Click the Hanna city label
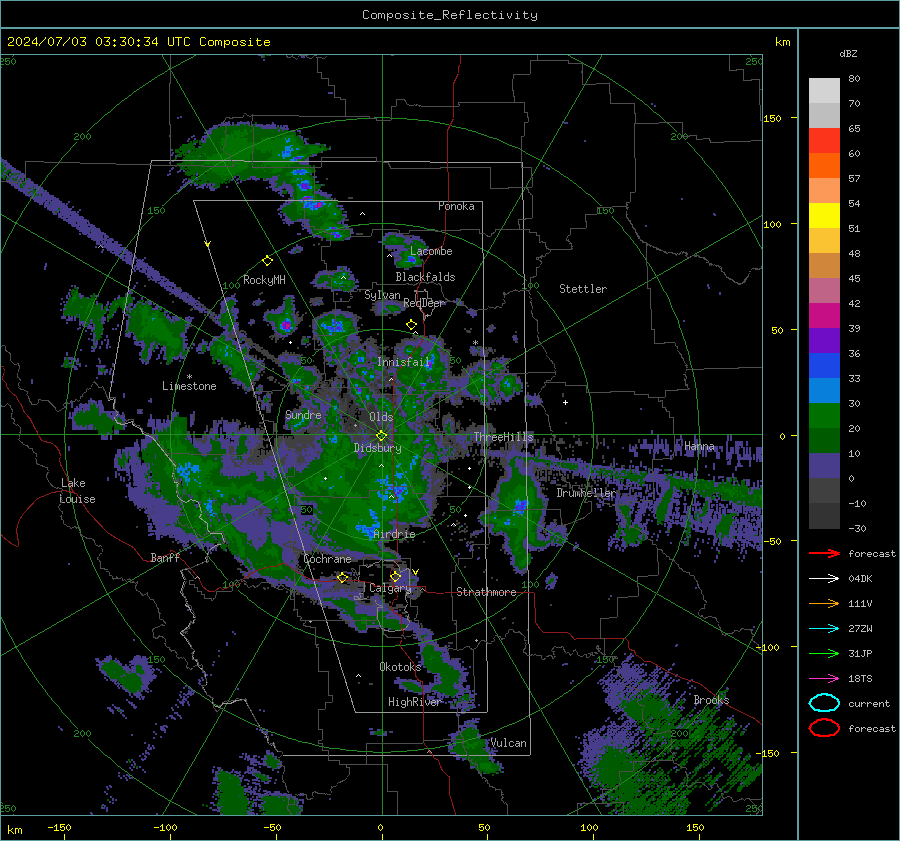900x841 pixels. pos(699,446)
